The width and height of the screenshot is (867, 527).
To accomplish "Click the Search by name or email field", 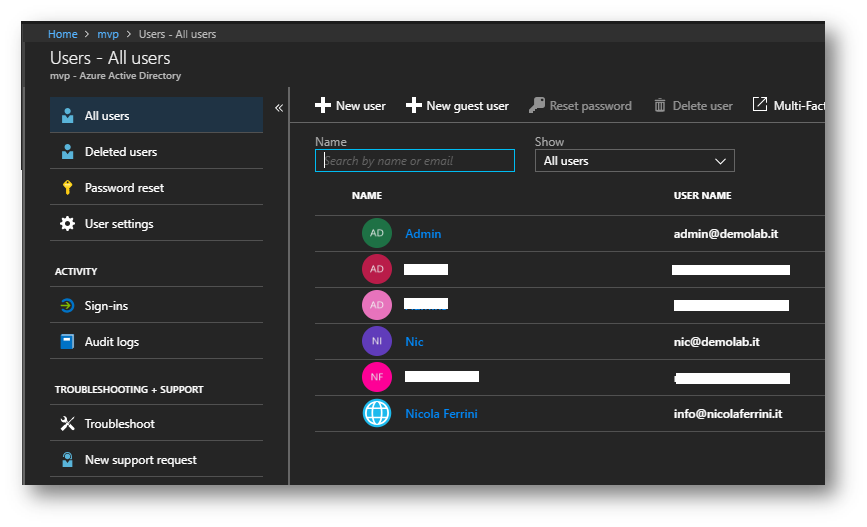I will tap(415, 160).
